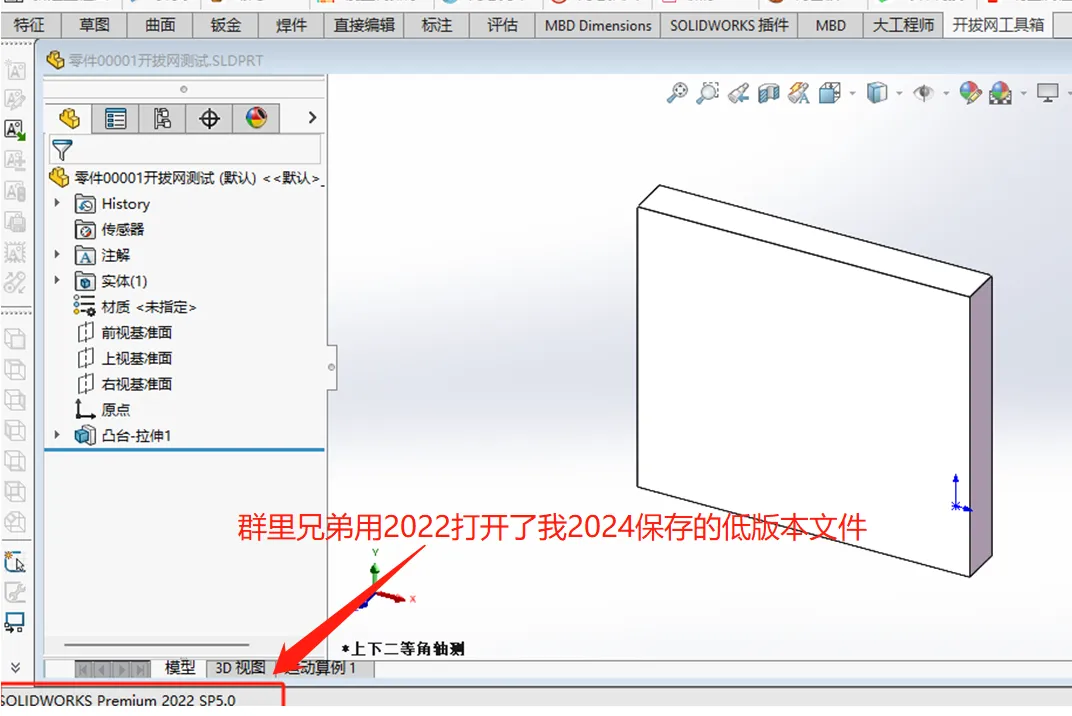Open the 开拔网工具箱 ribbon tab
The height and width of the screenshot is (716, 1072).
(x=998, y=25)
